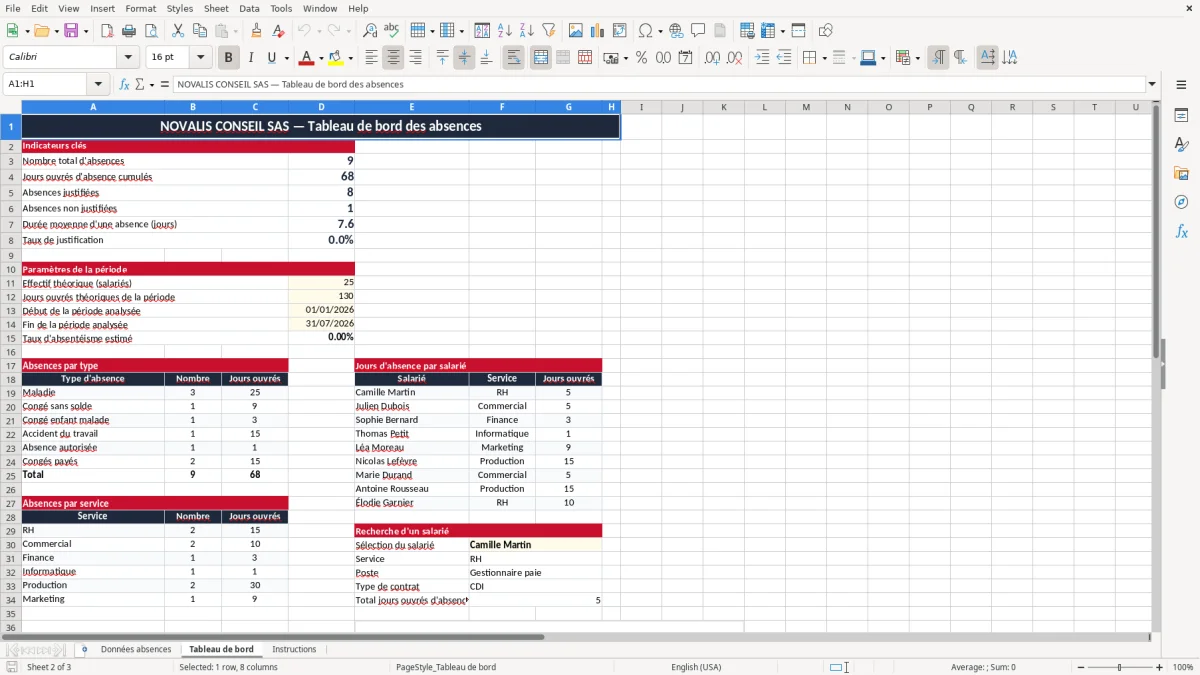Click the Function Wizard fx icon
Viewport: 1200px width, 675px height.
click(x=124, y=85)
